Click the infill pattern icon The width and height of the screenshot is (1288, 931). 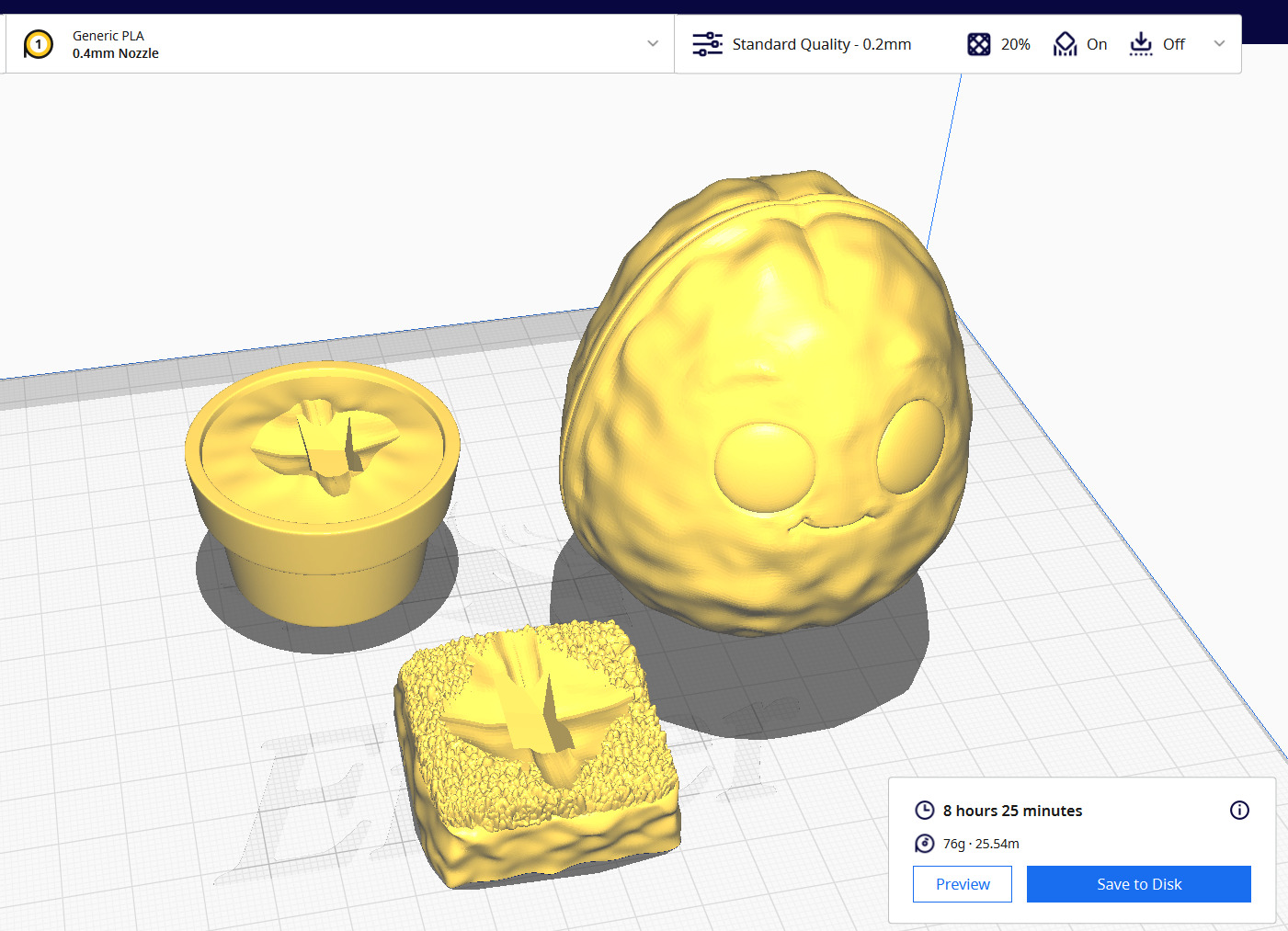tap(979, 44)
